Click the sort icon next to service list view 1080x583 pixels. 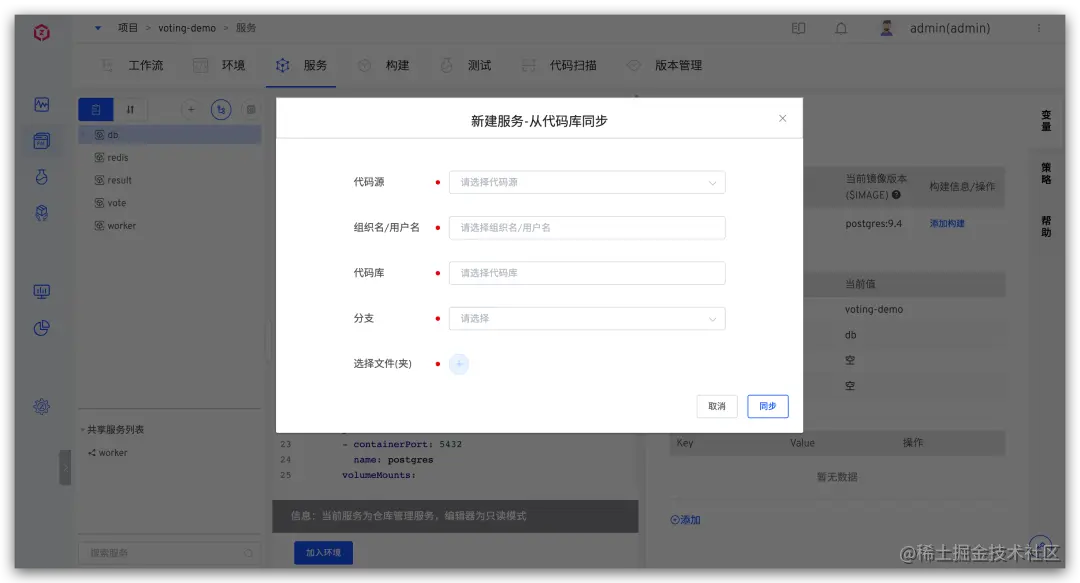pos(130,109)
